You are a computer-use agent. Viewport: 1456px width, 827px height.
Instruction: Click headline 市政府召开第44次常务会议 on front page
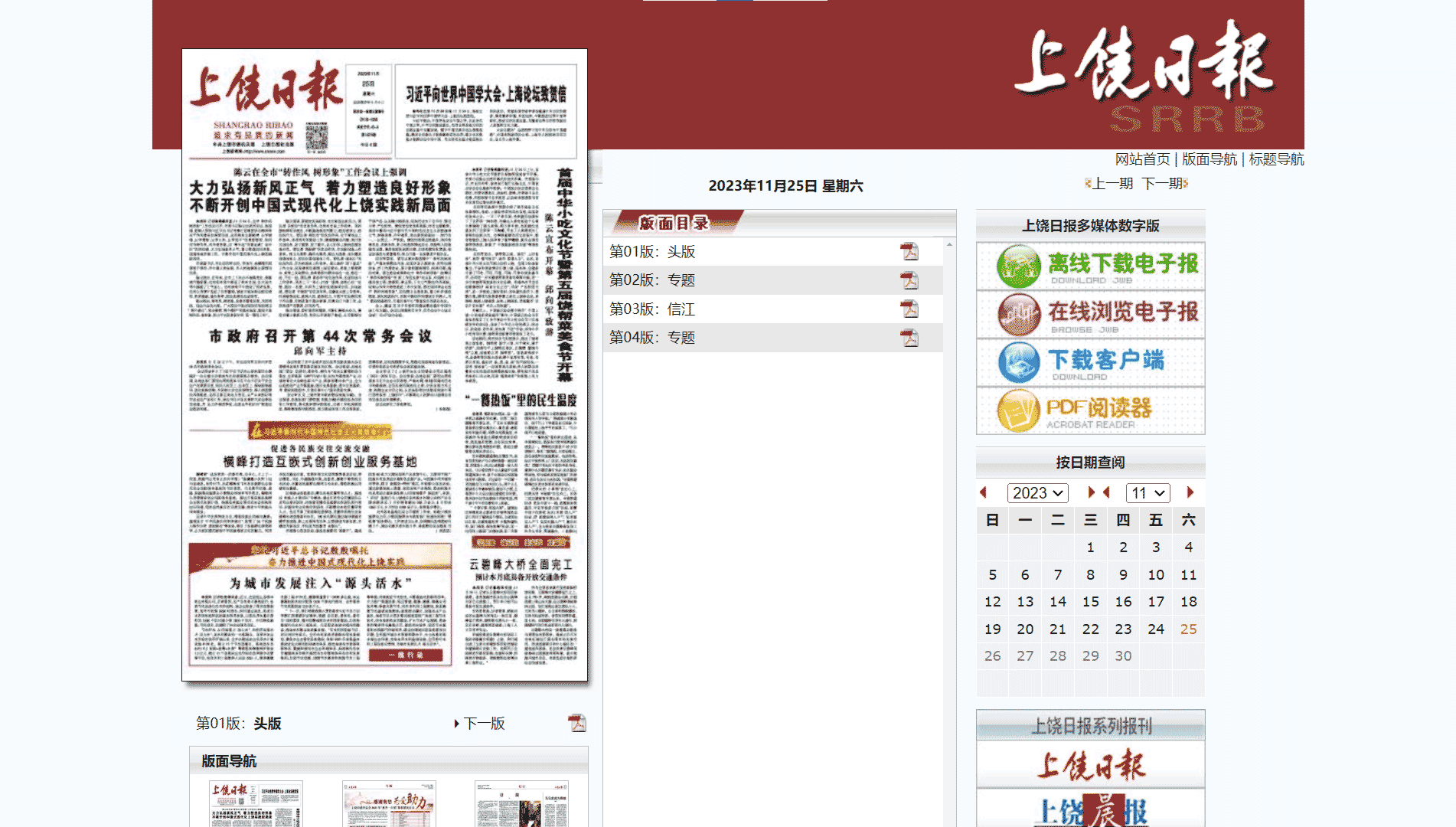(x=321, y=336)
